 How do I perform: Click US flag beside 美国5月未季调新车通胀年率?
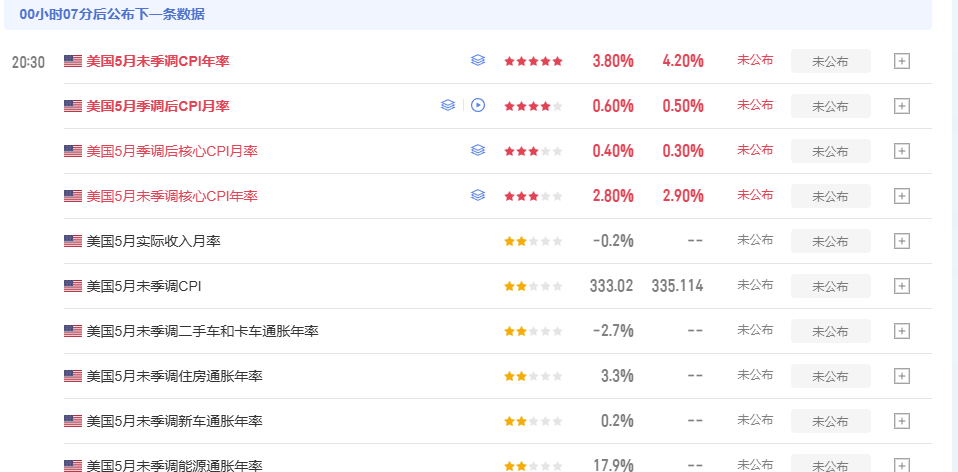(73, 421)
